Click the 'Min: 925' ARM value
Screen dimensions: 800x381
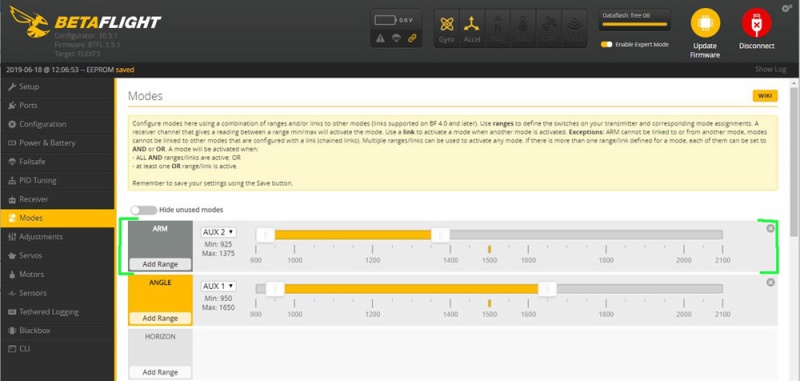point(218,245)
